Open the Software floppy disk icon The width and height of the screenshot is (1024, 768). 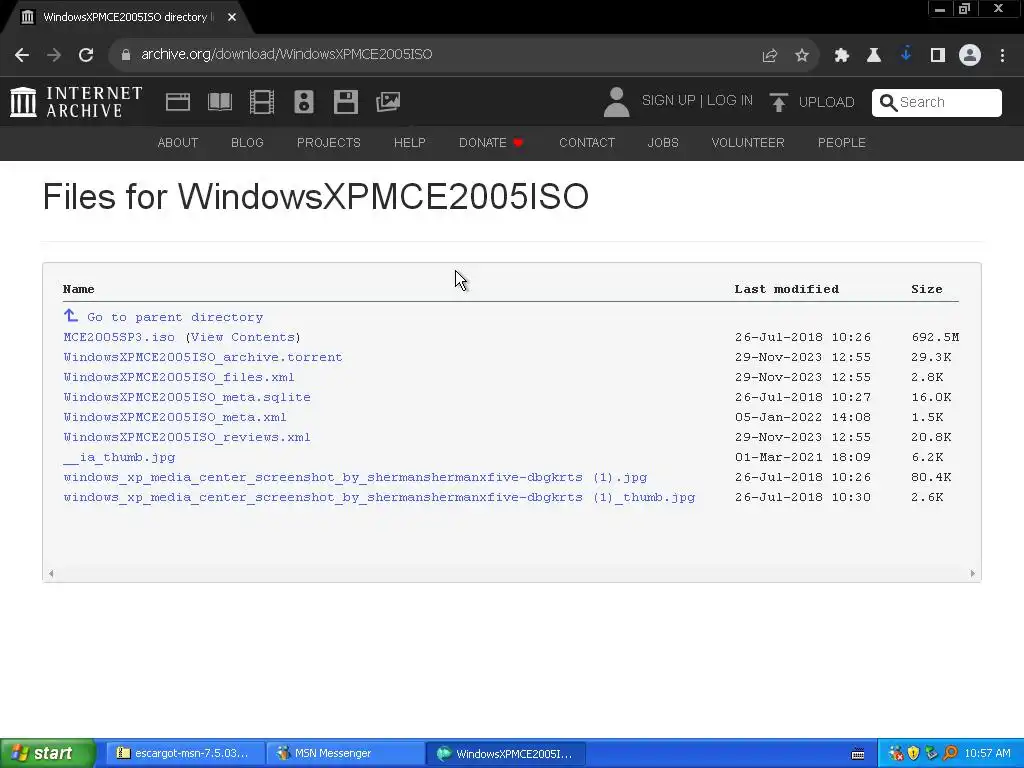click(345, 102)
